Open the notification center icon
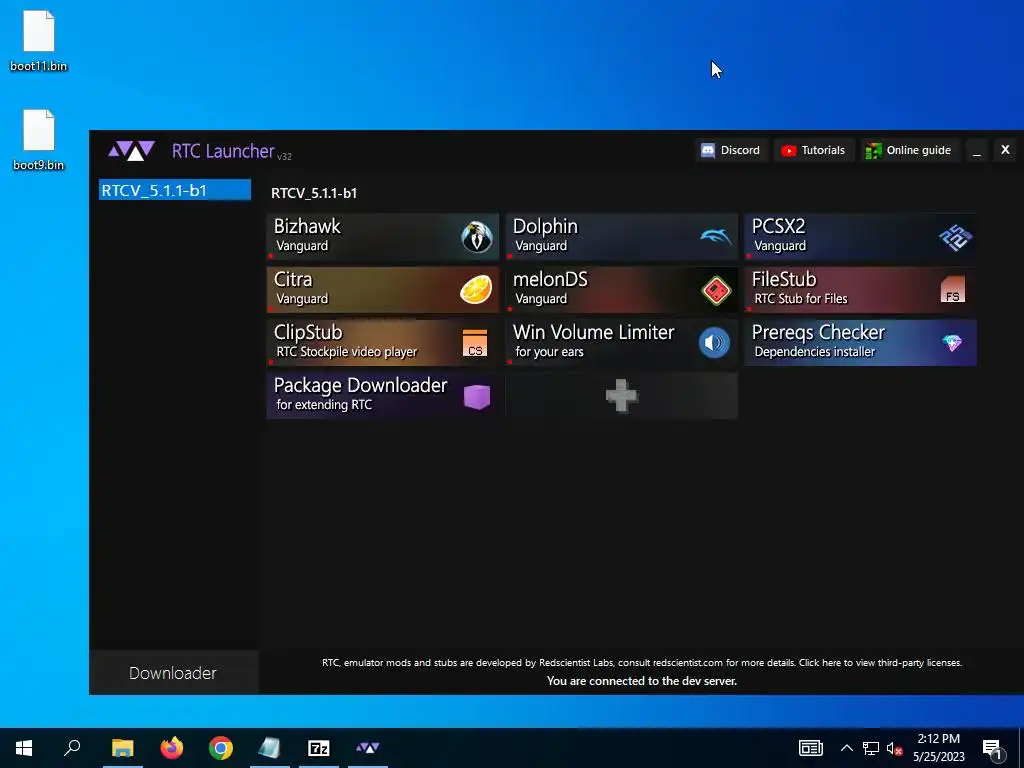This screenshot has height=768, width=1024. click(x=993, y=749)
